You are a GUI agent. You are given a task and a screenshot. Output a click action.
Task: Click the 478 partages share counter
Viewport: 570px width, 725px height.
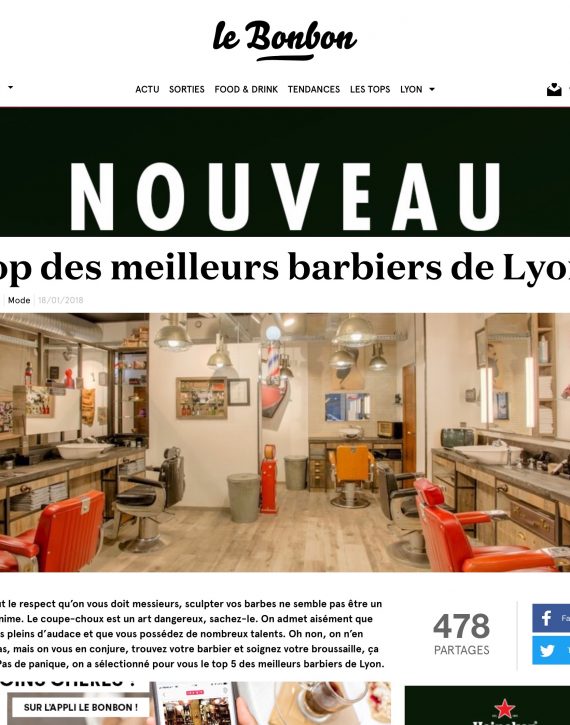(x=461, y=634)
